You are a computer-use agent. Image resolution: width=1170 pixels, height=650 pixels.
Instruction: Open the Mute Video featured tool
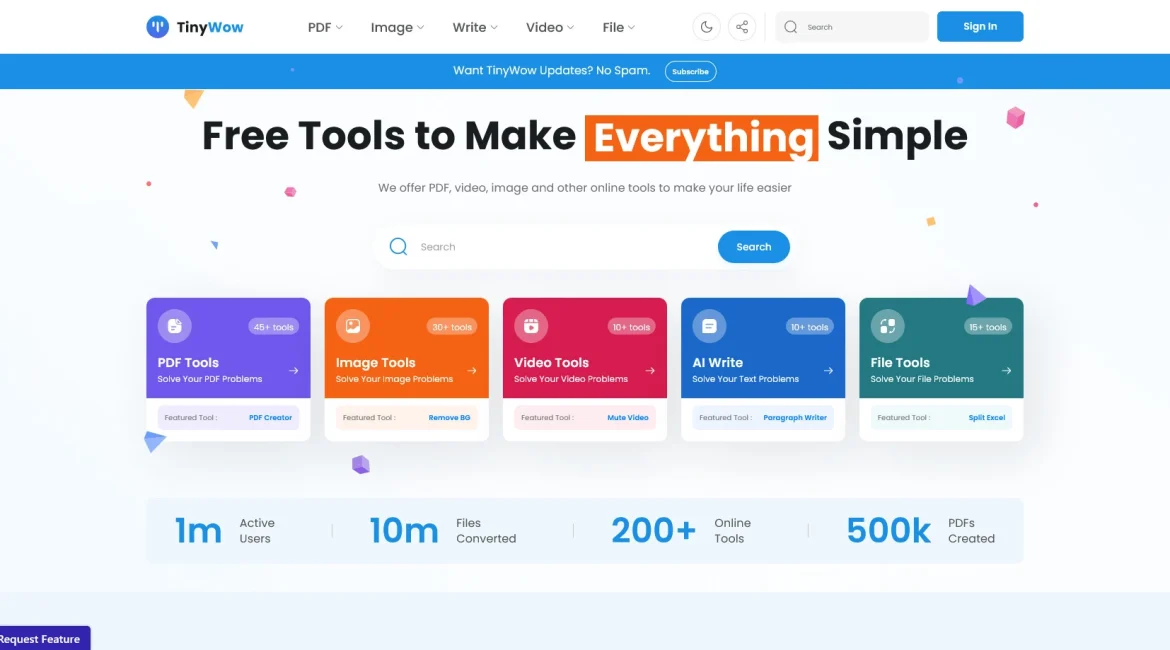(628, 418)
